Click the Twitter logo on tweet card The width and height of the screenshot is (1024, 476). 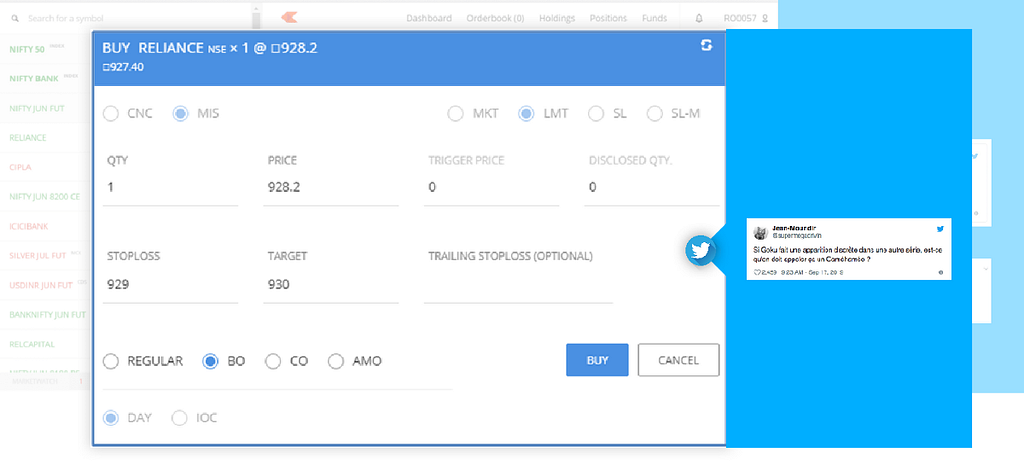click(x=940, y=229)
